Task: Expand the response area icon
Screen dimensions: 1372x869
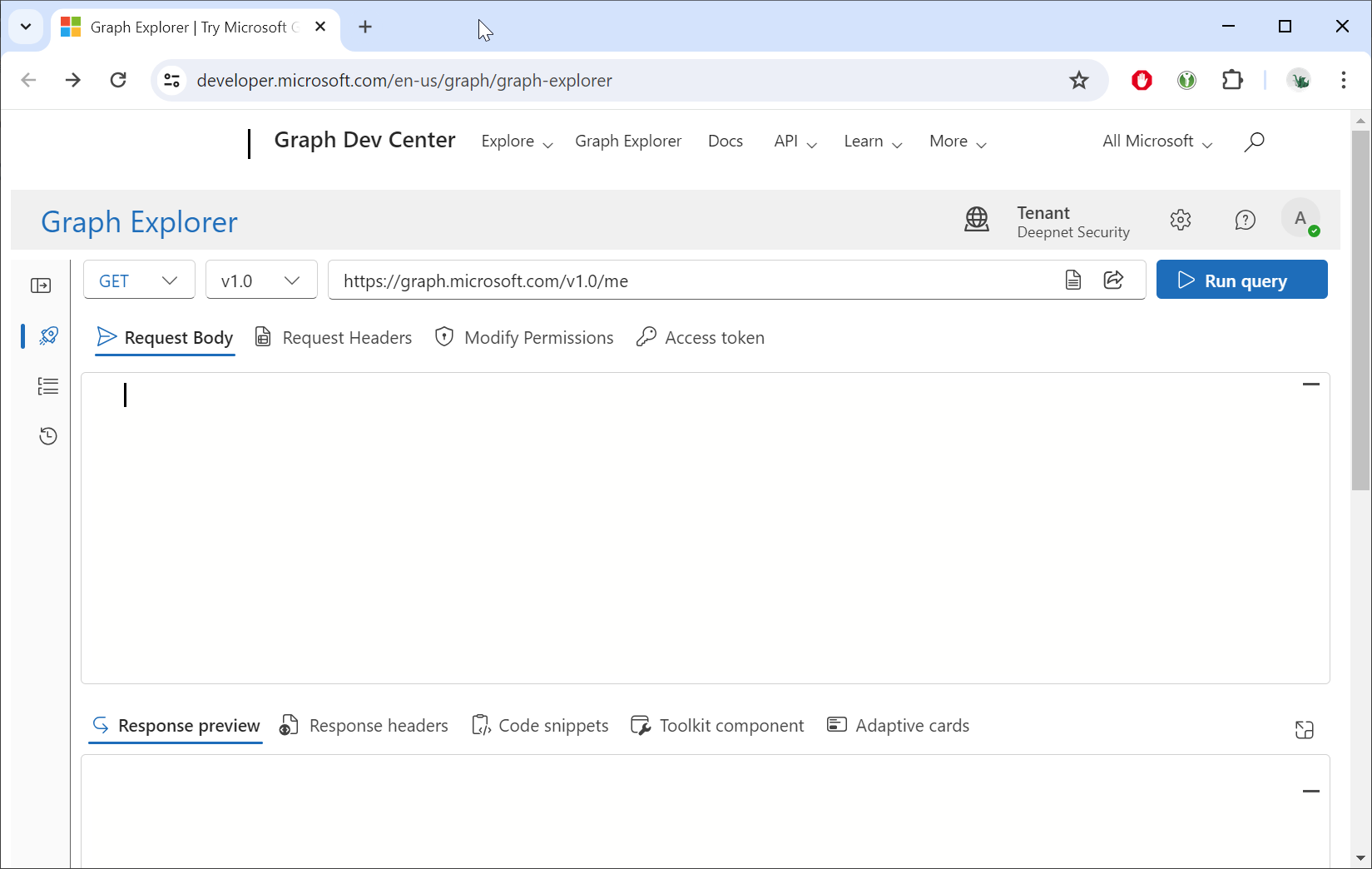Action: [1304, 730]
